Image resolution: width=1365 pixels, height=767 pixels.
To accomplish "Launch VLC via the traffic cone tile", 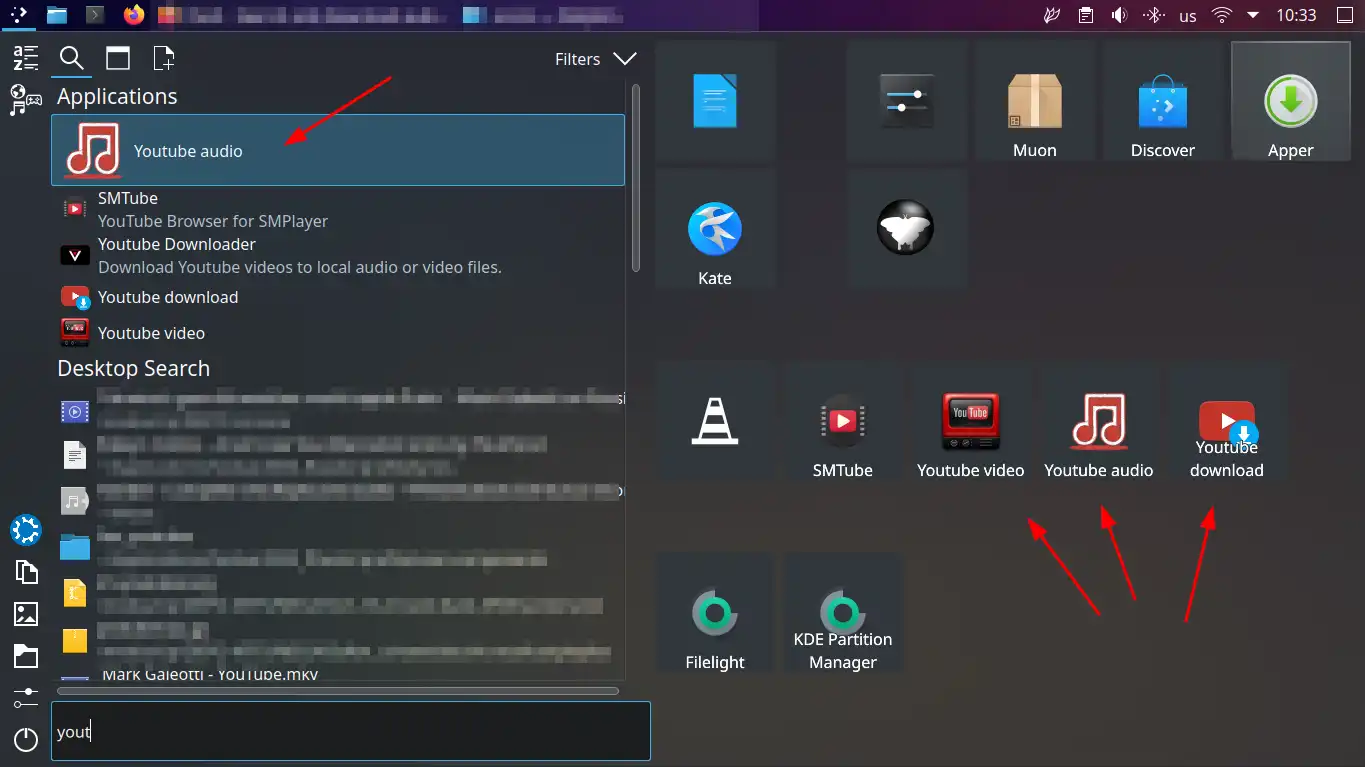I will tap(715, 421).
